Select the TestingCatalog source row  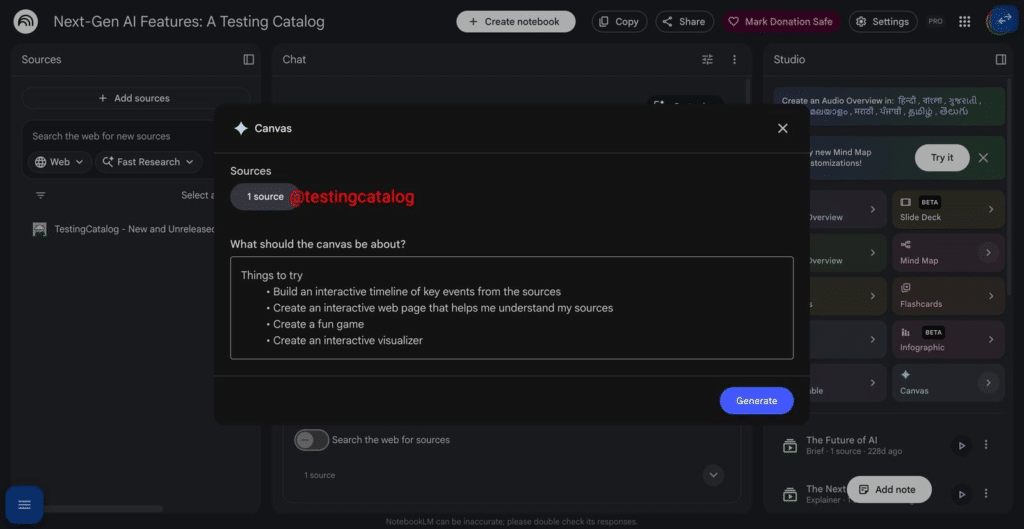click(x=125, y=229)
